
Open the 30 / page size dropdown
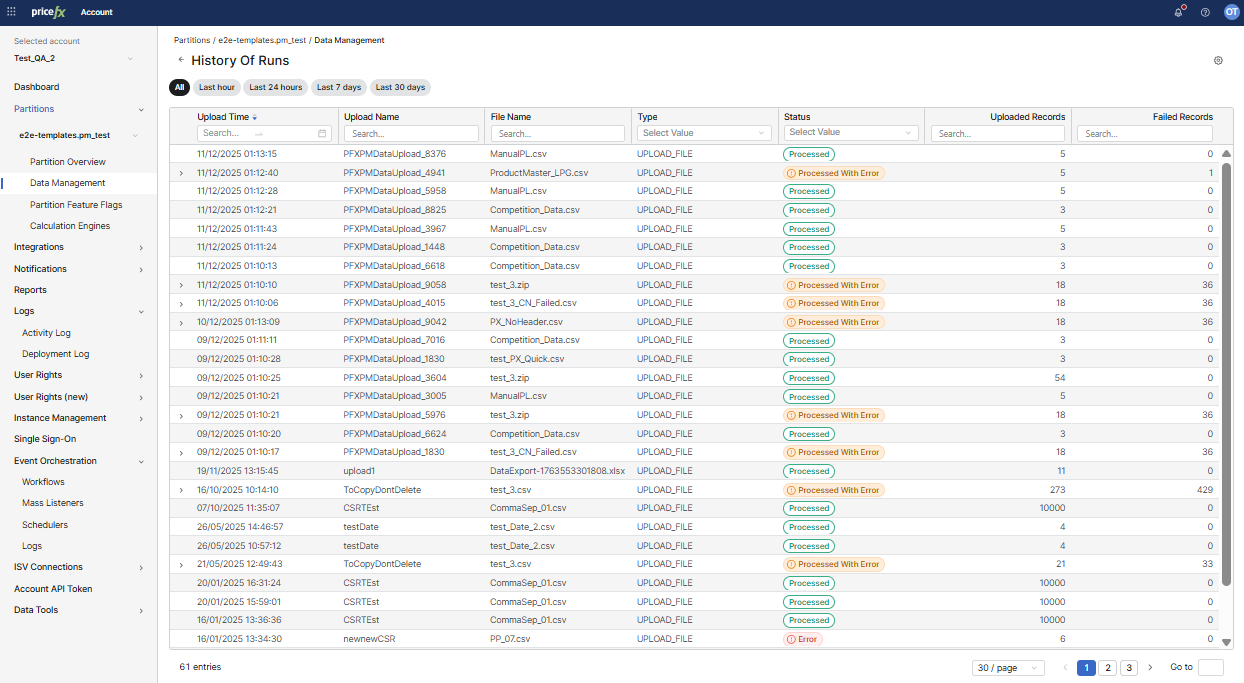1007,667
